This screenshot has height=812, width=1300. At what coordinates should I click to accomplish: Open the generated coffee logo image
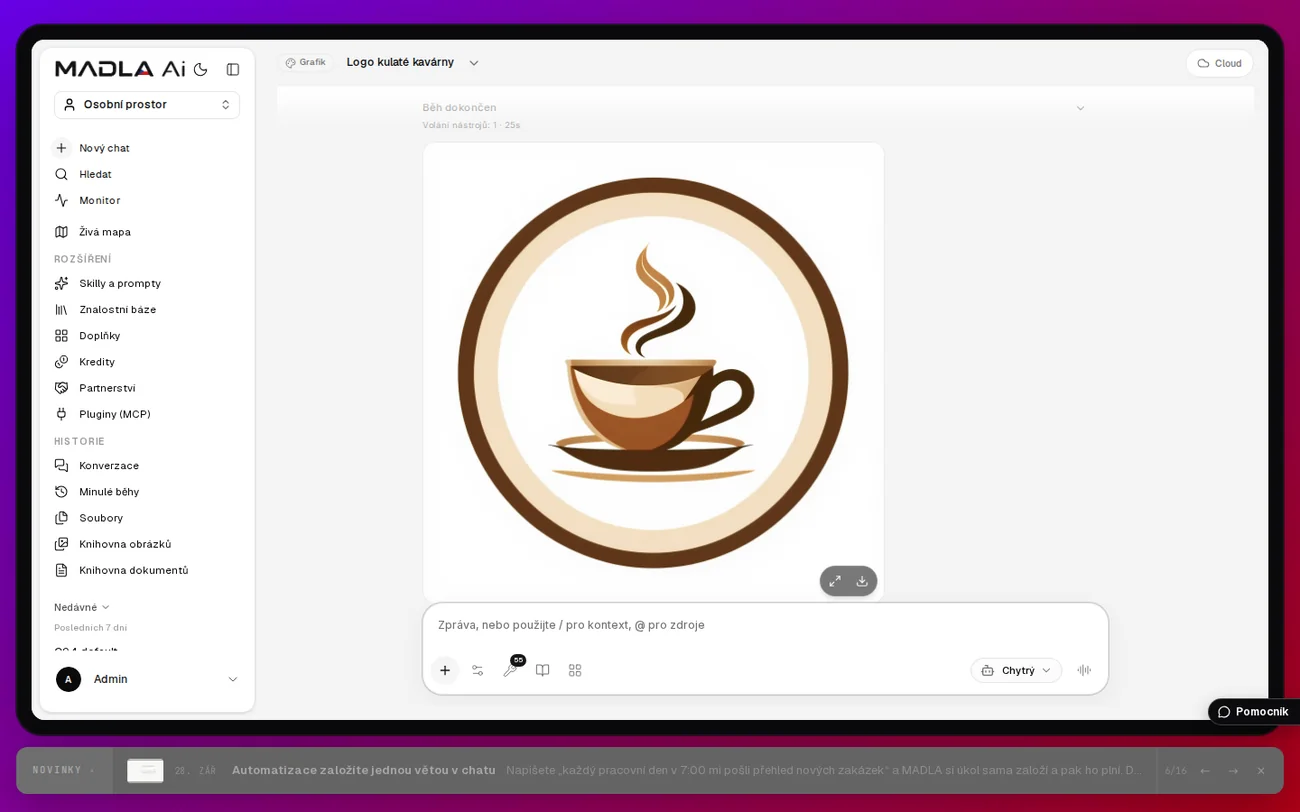653,372
